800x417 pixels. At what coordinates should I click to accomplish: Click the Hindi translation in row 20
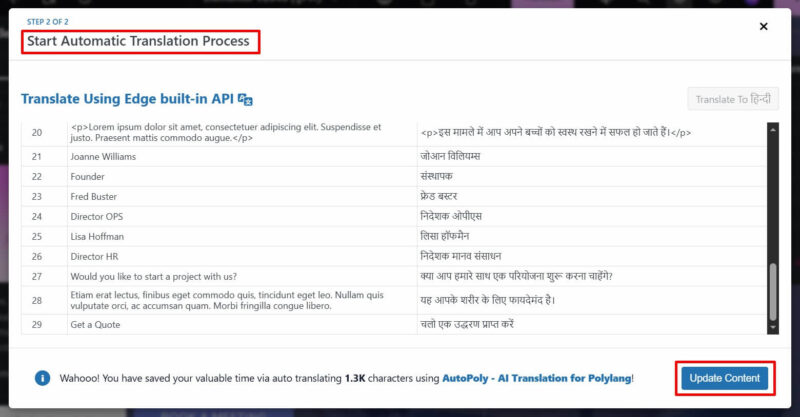point(556,132)
